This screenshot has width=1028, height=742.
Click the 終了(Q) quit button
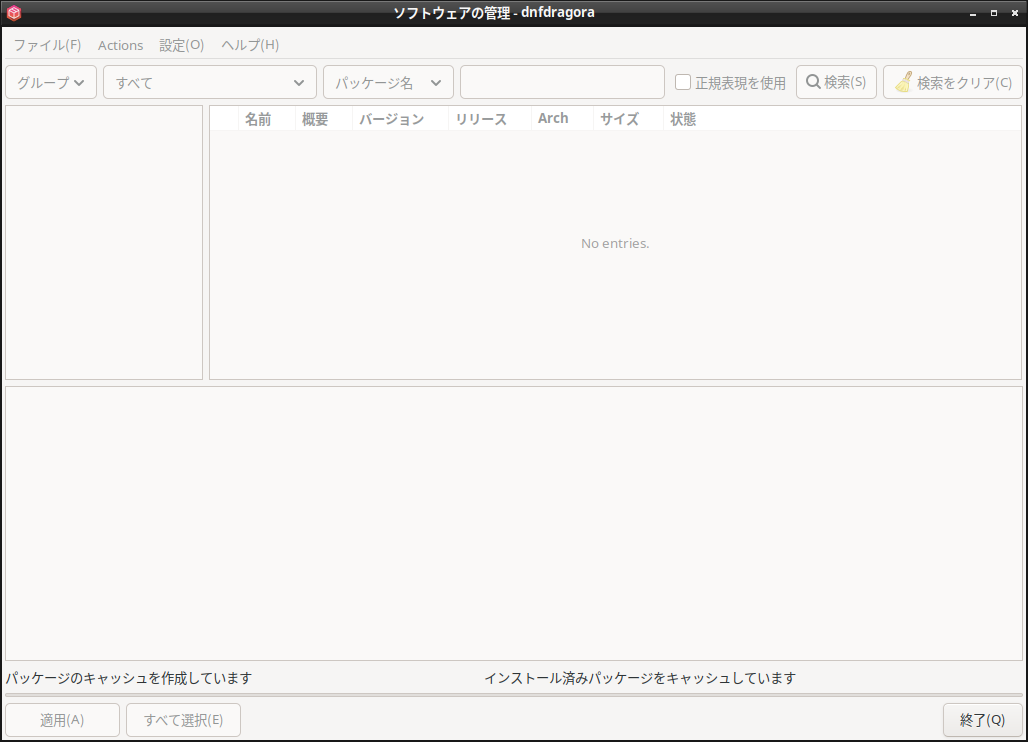coord(982,720)
